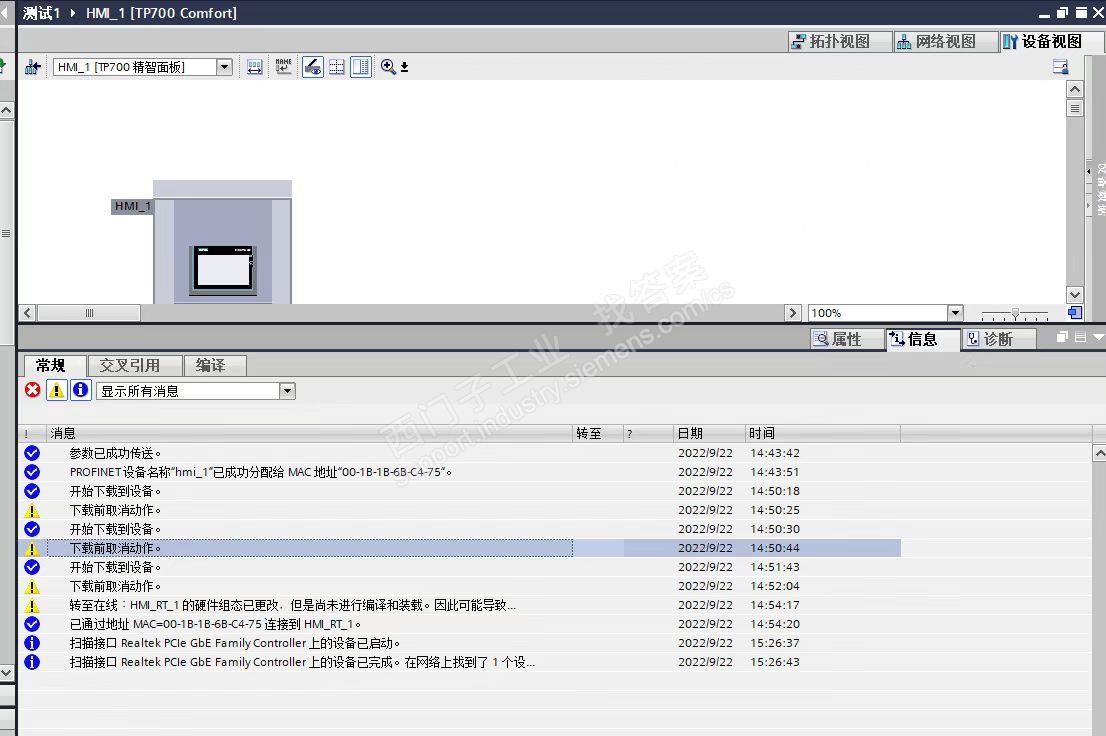Click warning icon of 14:52:04 row

click(32, 586)
